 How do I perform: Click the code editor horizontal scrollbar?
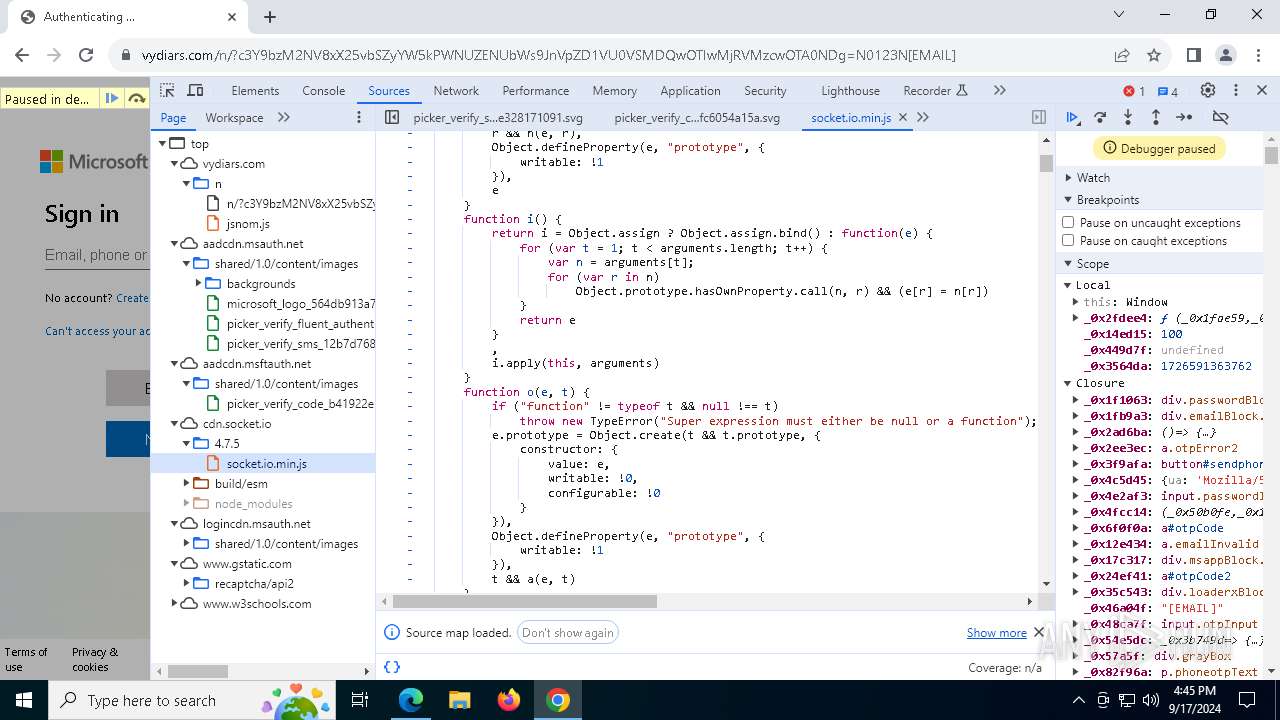point(525,601)
